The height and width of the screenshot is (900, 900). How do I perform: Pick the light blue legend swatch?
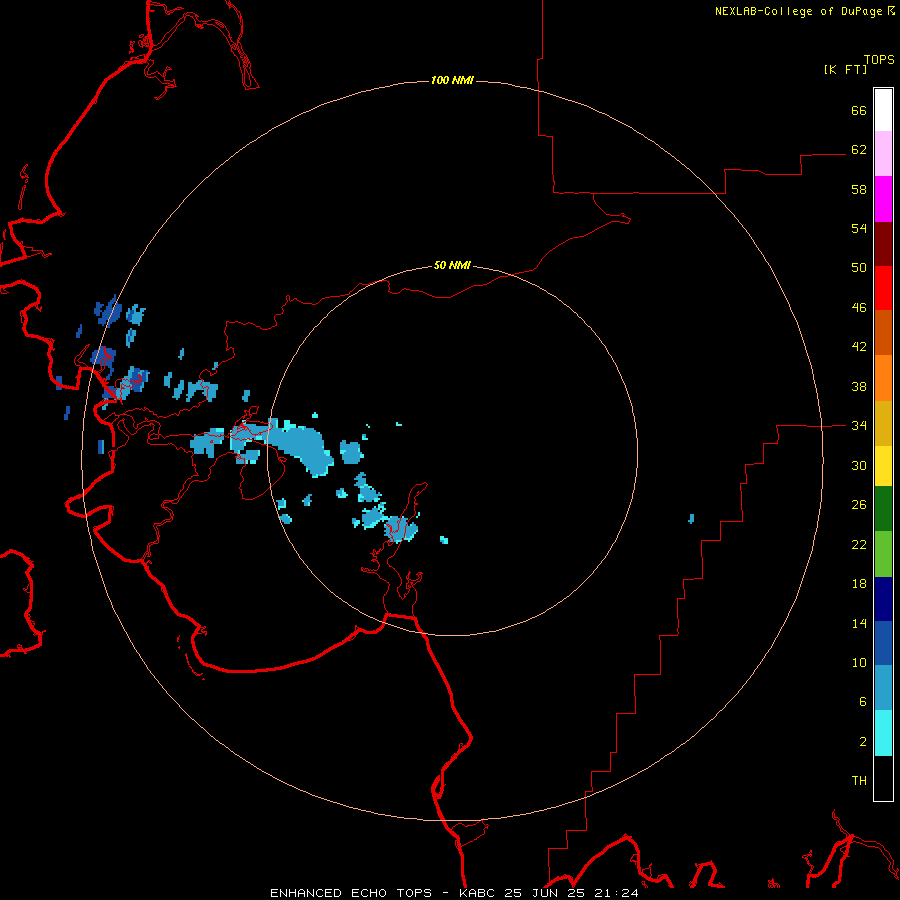(x=883, y=688)
